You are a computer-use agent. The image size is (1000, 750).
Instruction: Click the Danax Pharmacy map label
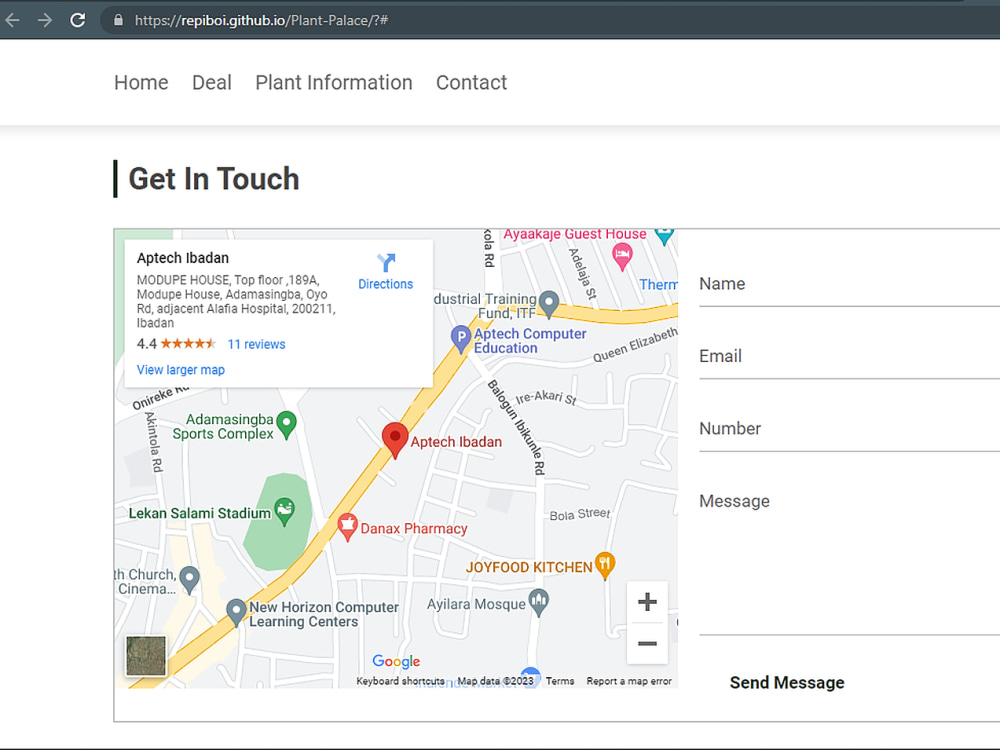(x=414, y=529)
